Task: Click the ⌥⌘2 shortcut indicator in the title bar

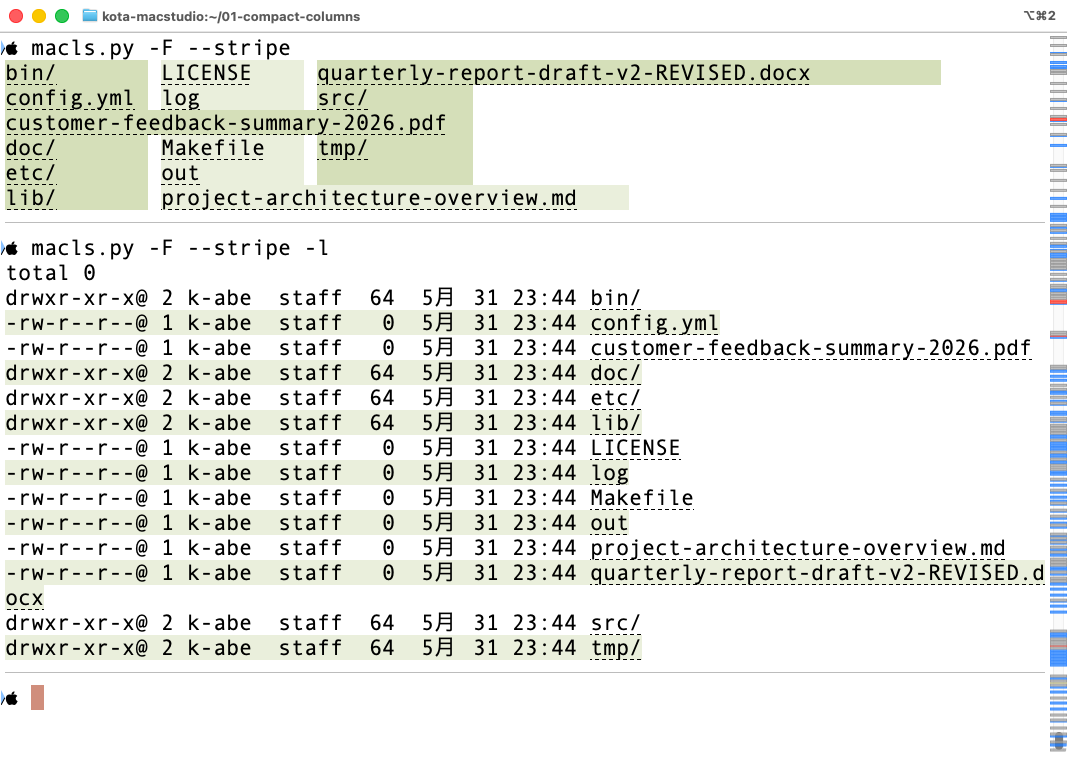Action: click(1039, 16)
